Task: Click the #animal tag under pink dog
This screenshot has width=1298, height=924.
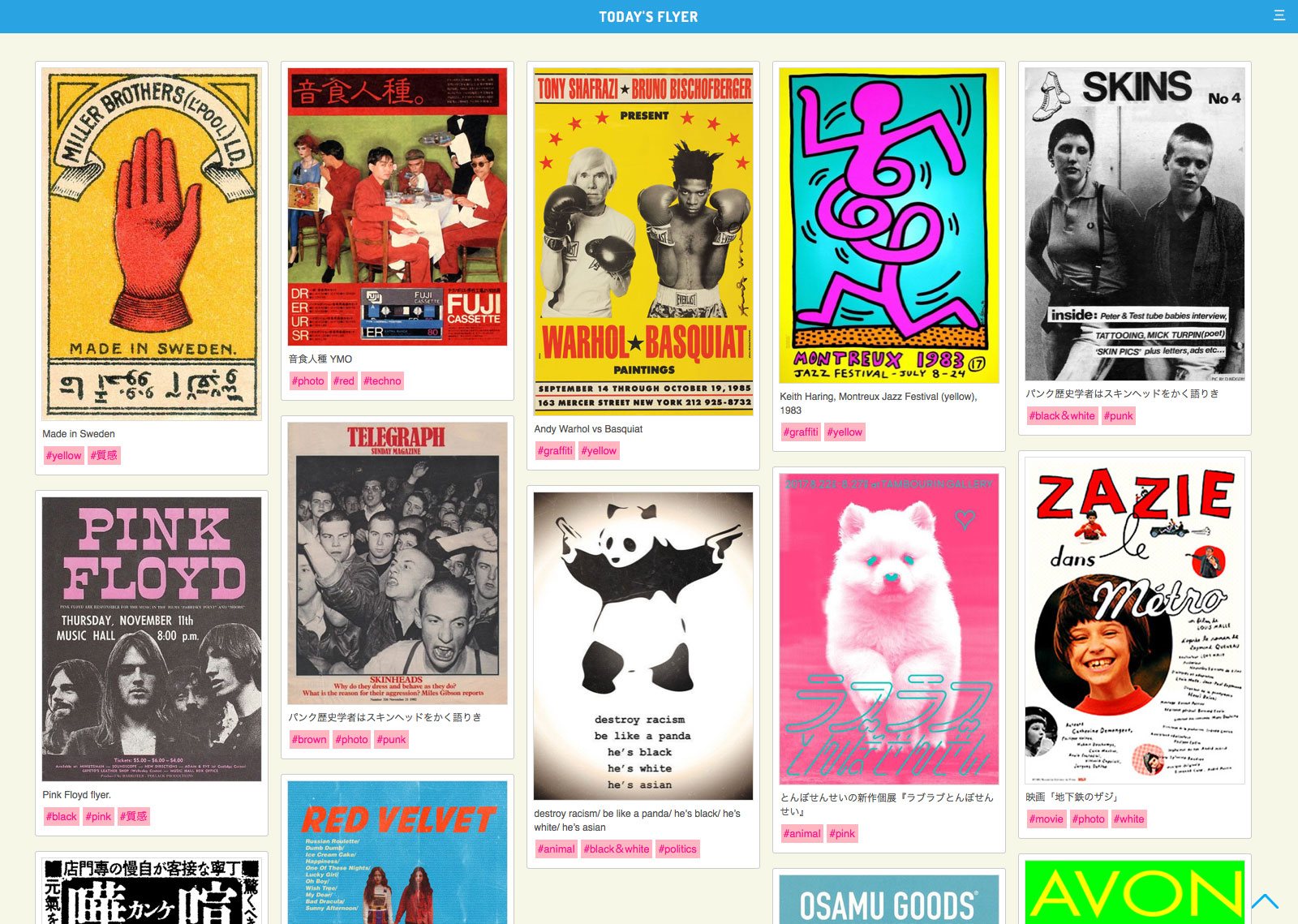Action: tap(802, 833)
